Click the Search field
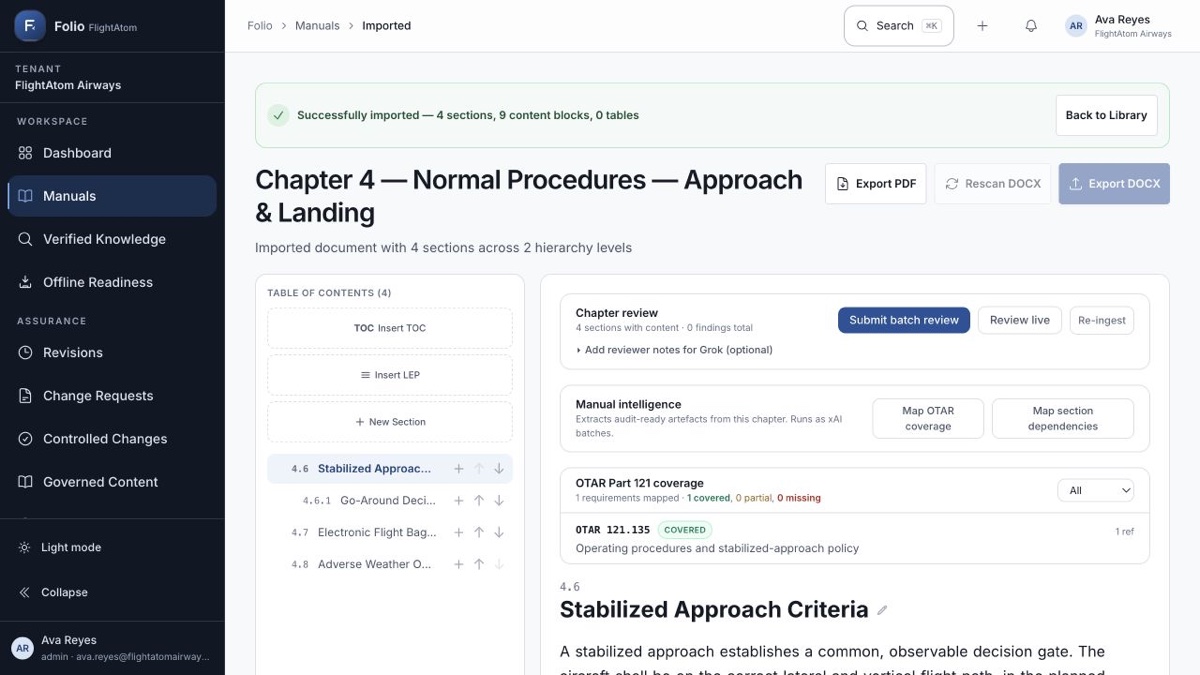This screenshot has width=1200, height=675. click(899, 26)
